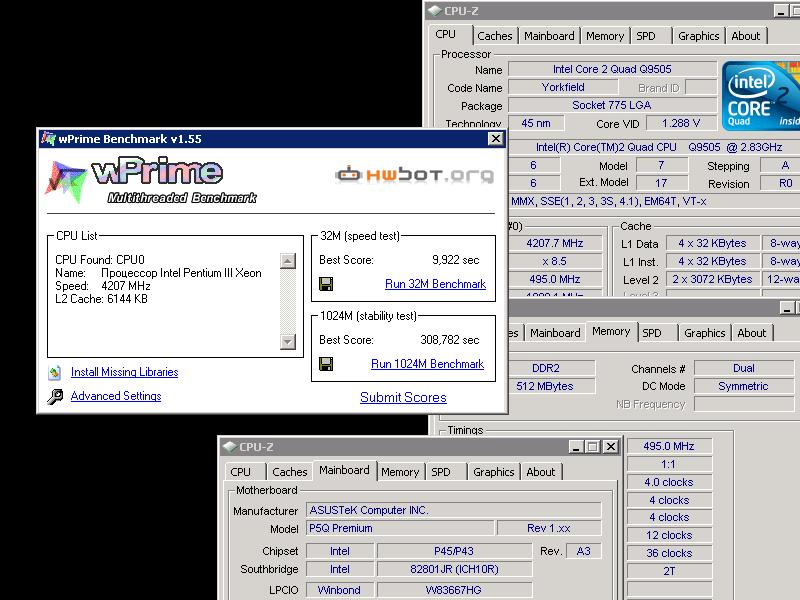Click the Channels Dual field
The width and height of the screenshot is (800, 600).
744,368
